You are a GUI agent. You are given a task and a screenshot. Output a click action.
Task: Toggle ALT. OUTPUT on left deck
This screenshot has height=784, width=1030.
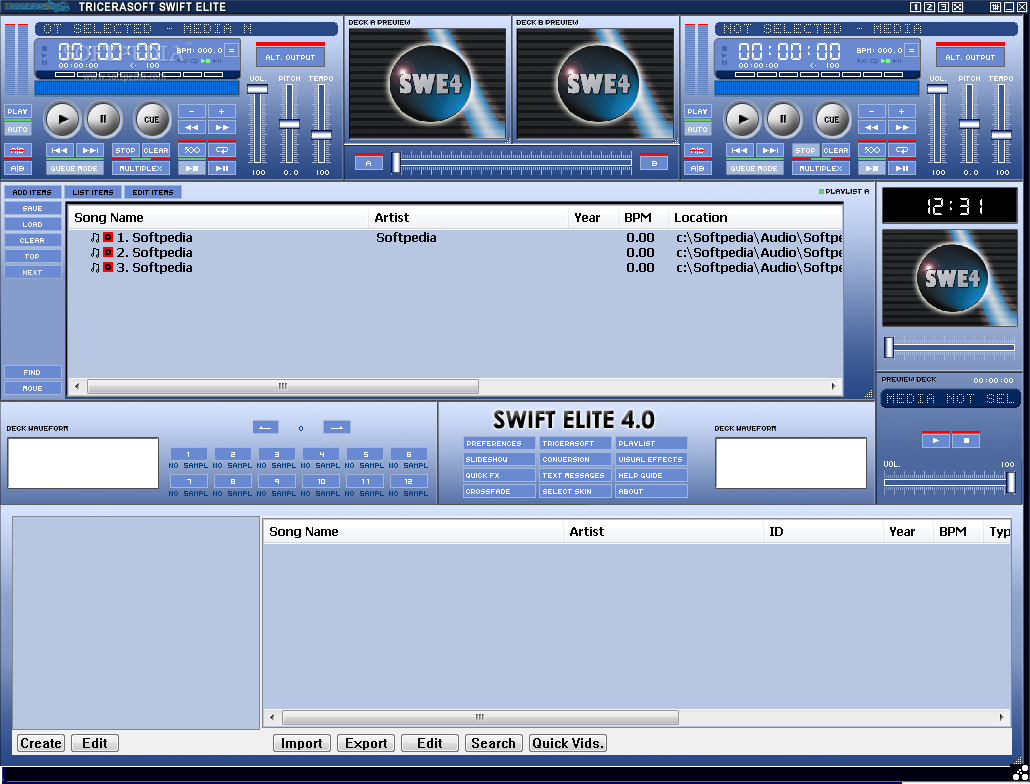coord(290,57)
